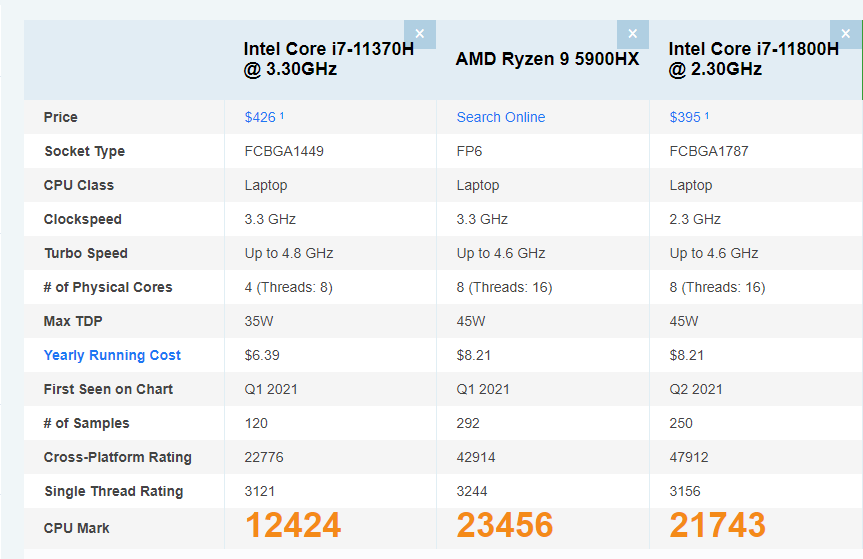Click the # of Physical Cores label
The width and height of the screenshot is (863, 559).
coord(108,287)
